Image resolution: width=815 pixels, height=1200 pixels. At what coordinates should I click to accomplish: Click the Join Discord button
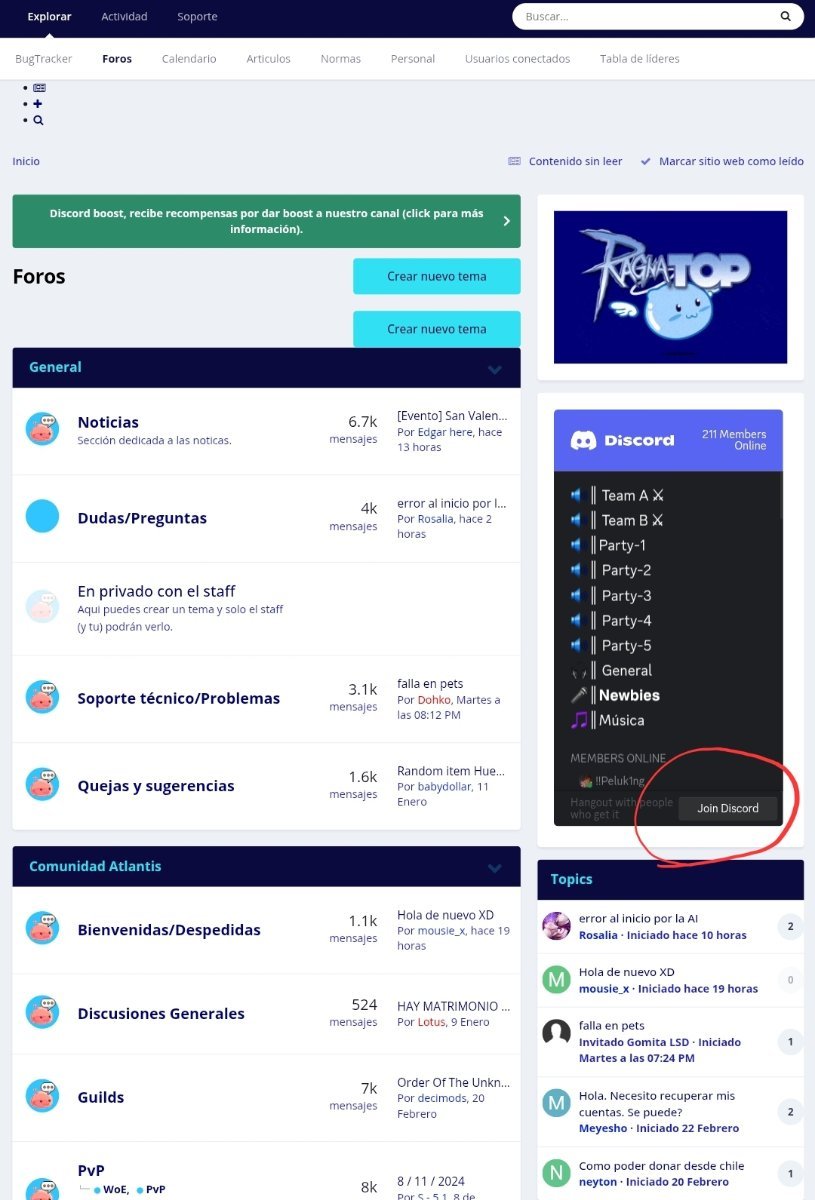pyautogui.click(x=728, y=808)
